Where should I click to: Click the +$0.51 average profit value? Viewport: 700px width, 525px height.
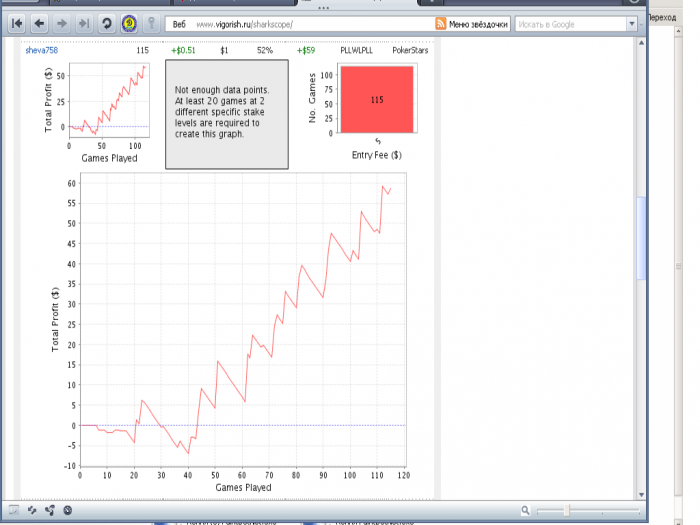[x=183, y=50]
